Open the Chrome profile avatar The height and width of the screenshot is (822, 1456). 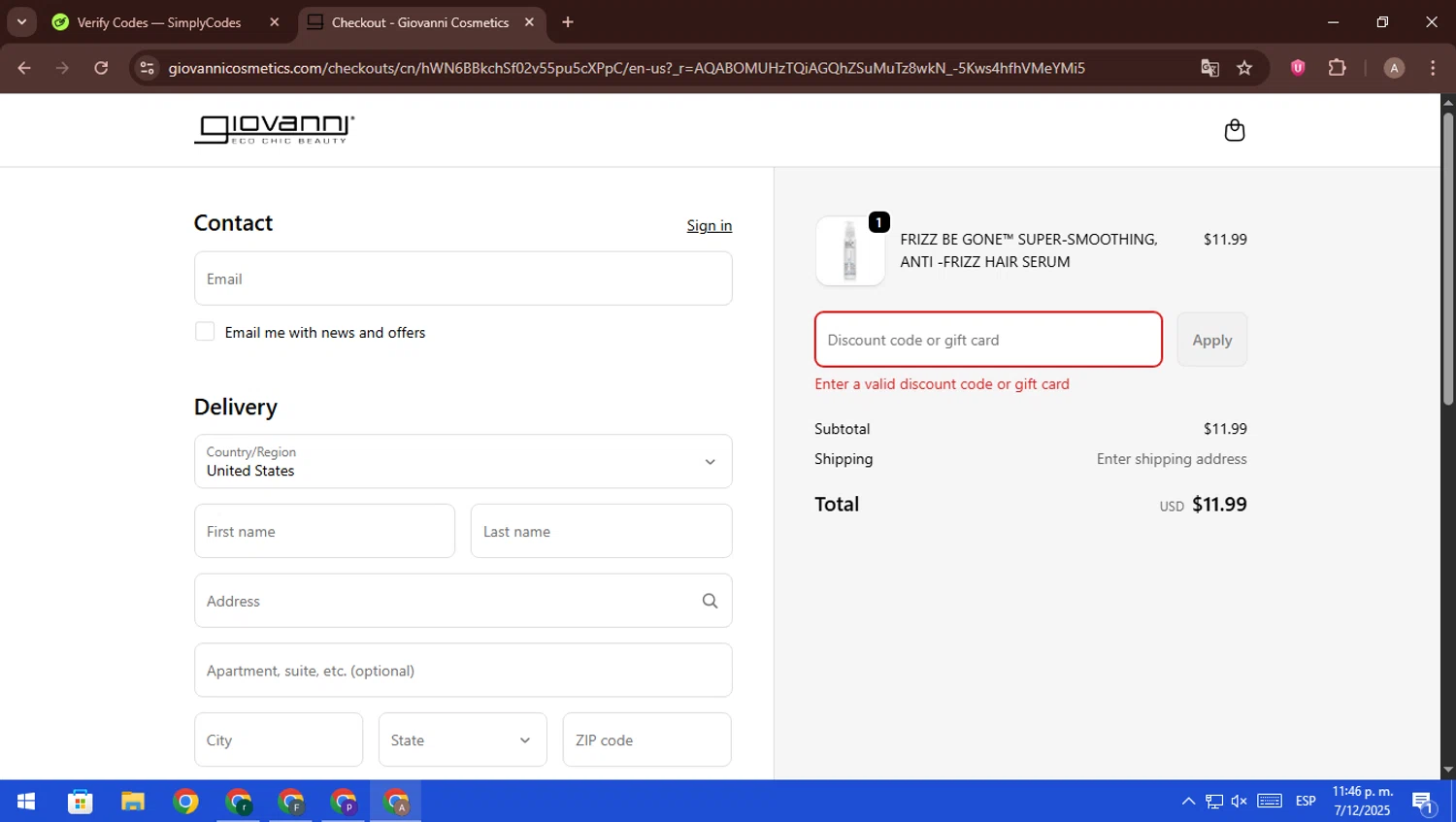[1394, 68]
